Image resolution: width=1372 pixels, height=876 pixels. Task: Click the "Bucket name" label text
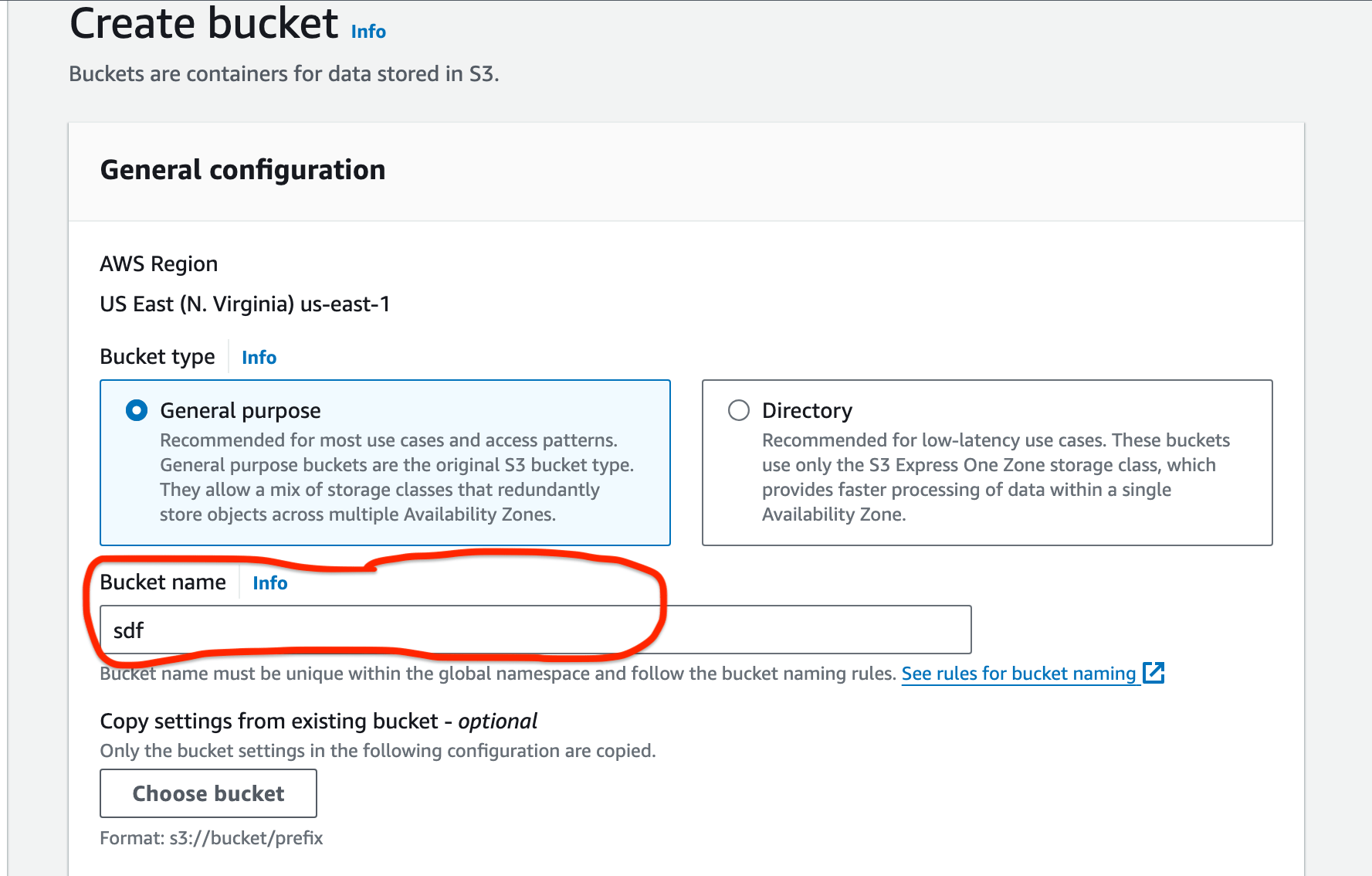(x=163, y=582)
